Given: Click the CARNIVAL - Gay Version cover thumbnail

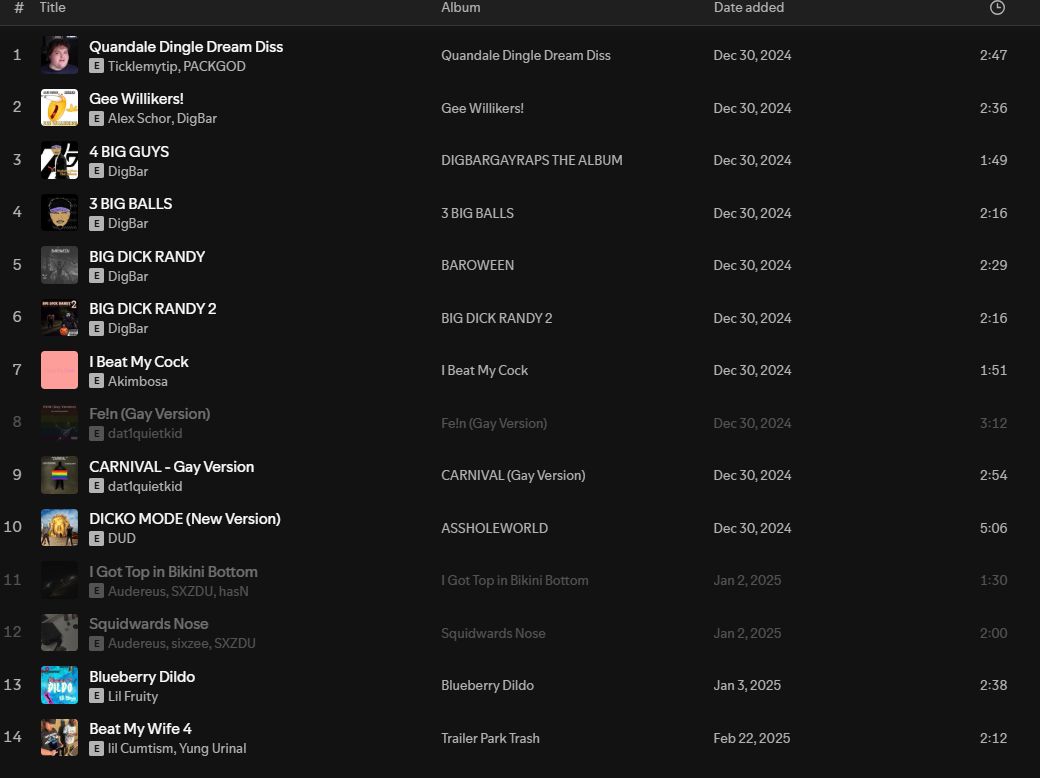Looking at the screenshot, I should (59, 475).
